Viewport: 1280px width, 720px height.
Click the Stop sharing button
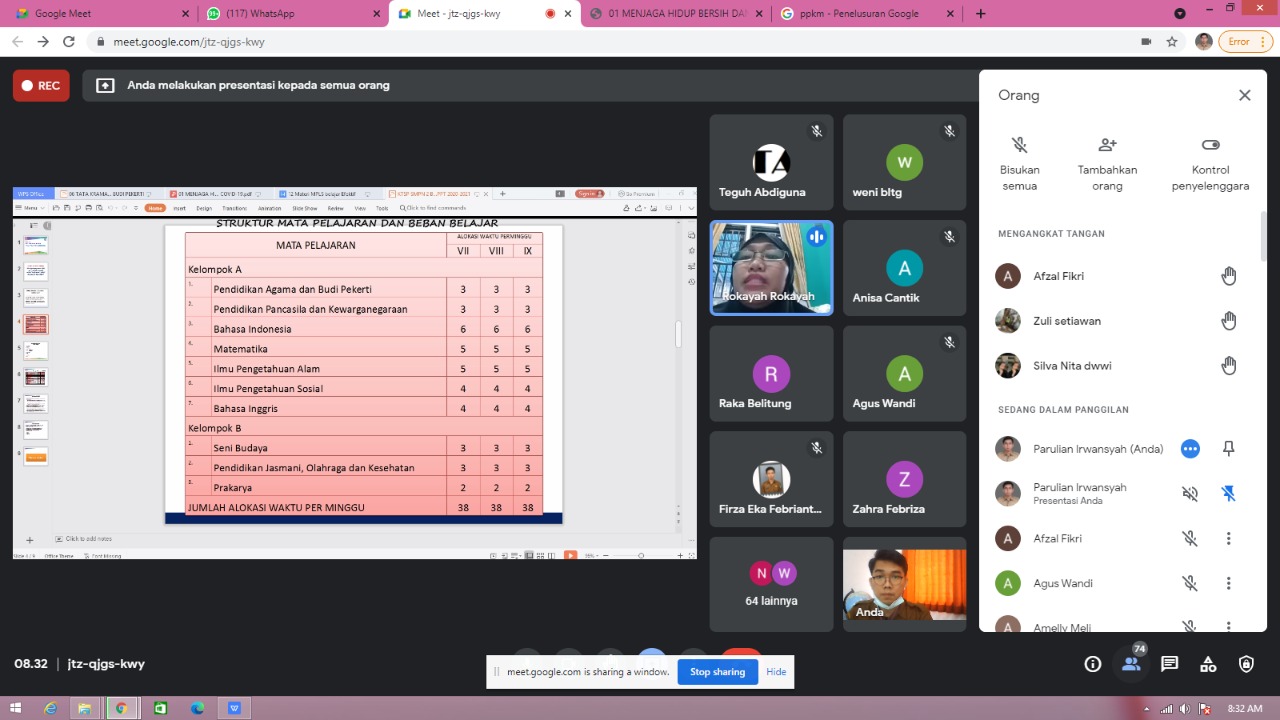717,672
